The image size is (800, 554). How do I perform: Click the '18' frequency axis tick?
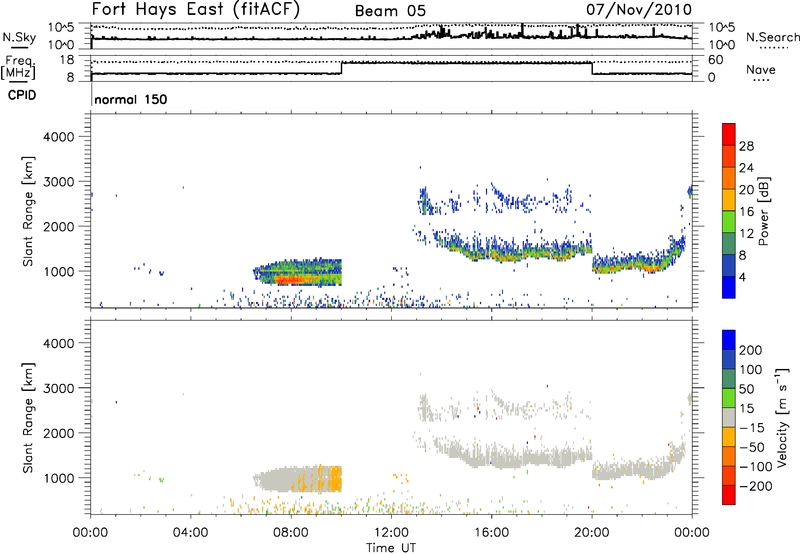point(67,60)
